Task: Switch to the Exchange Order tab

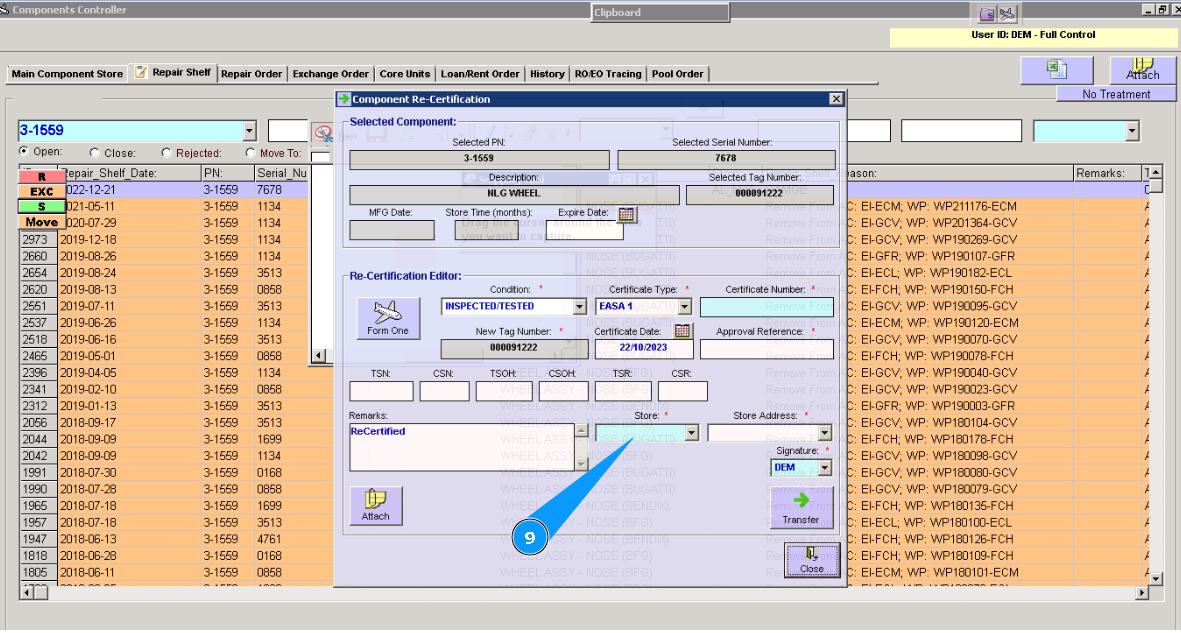Action: [x=331, y=74]
